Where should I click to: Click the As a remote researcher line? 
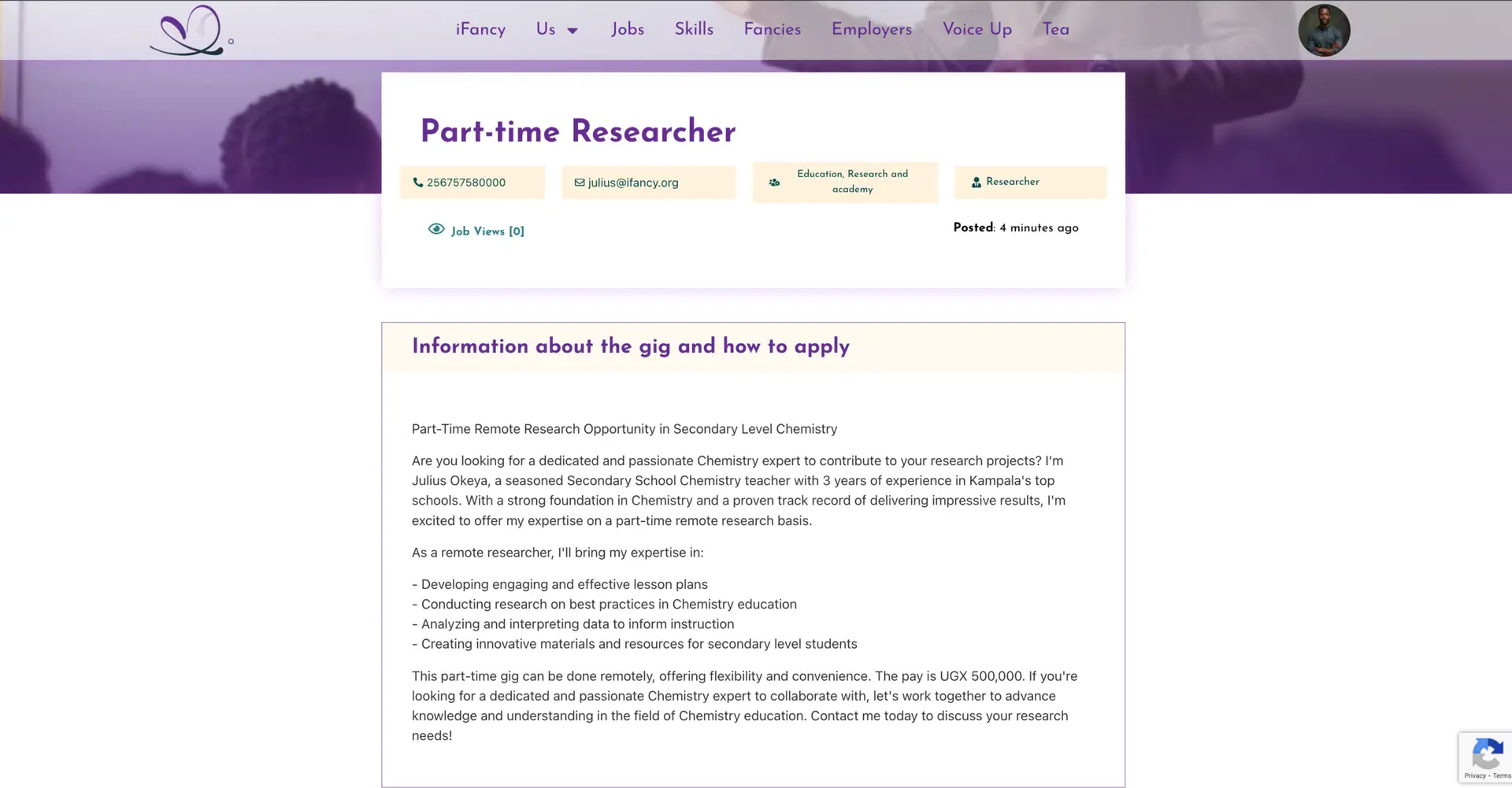558,553
